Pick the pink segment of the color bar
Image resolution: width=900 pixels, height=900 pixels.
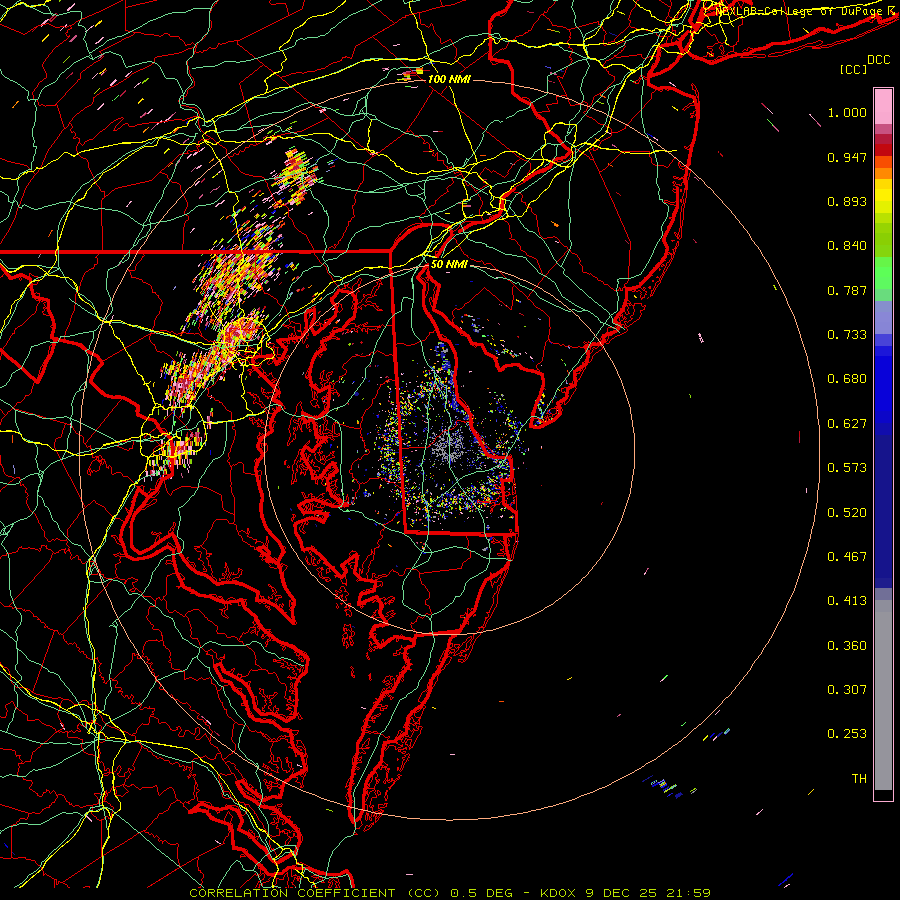point(883,107)
